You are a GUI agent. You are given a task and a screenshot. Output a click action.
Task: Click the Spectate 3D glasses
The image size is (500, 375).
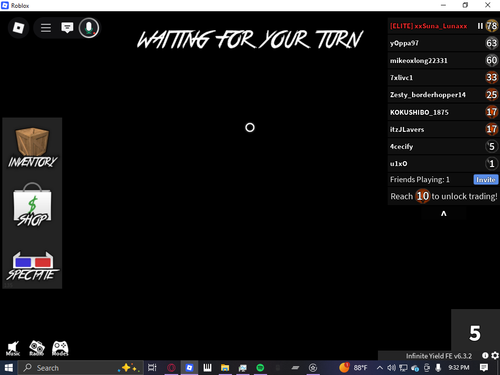pyautogui.click(x=32, y=266)
